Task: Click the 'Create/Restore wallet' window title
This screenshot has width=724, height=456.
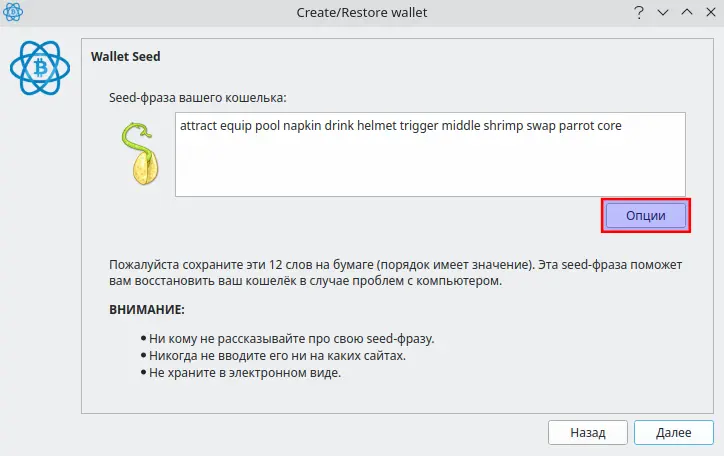Action: [x=362, y=12]
